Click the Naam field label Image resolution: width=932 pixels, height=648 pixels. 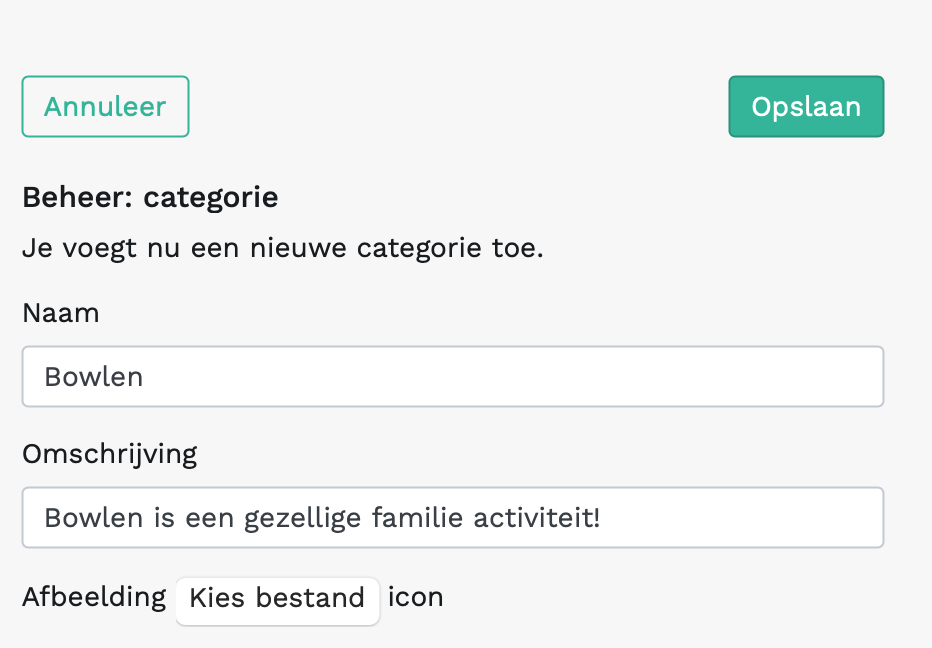tap(61, 313)
